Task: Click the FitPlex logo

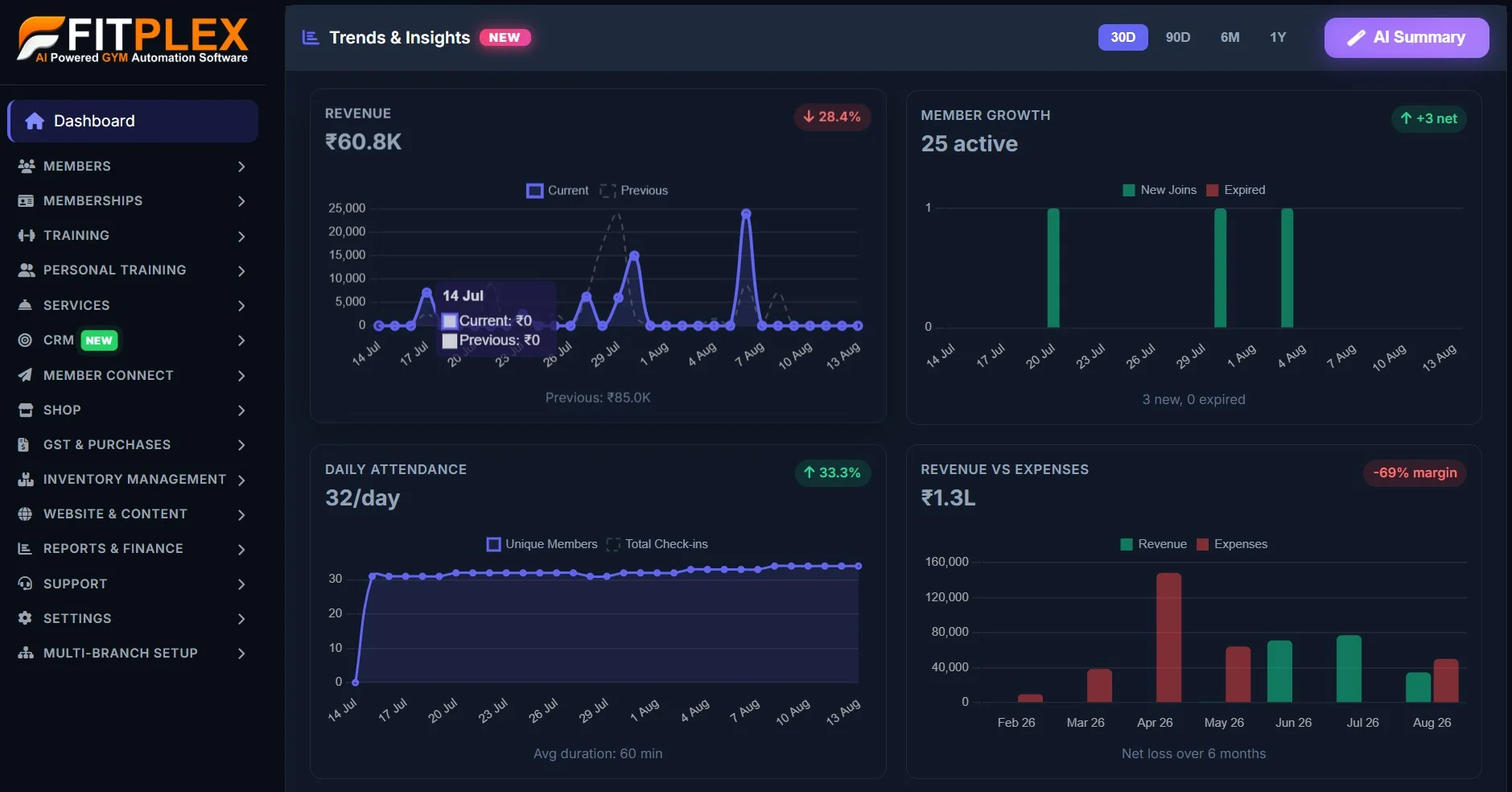Action: click(x=133, y=39)
